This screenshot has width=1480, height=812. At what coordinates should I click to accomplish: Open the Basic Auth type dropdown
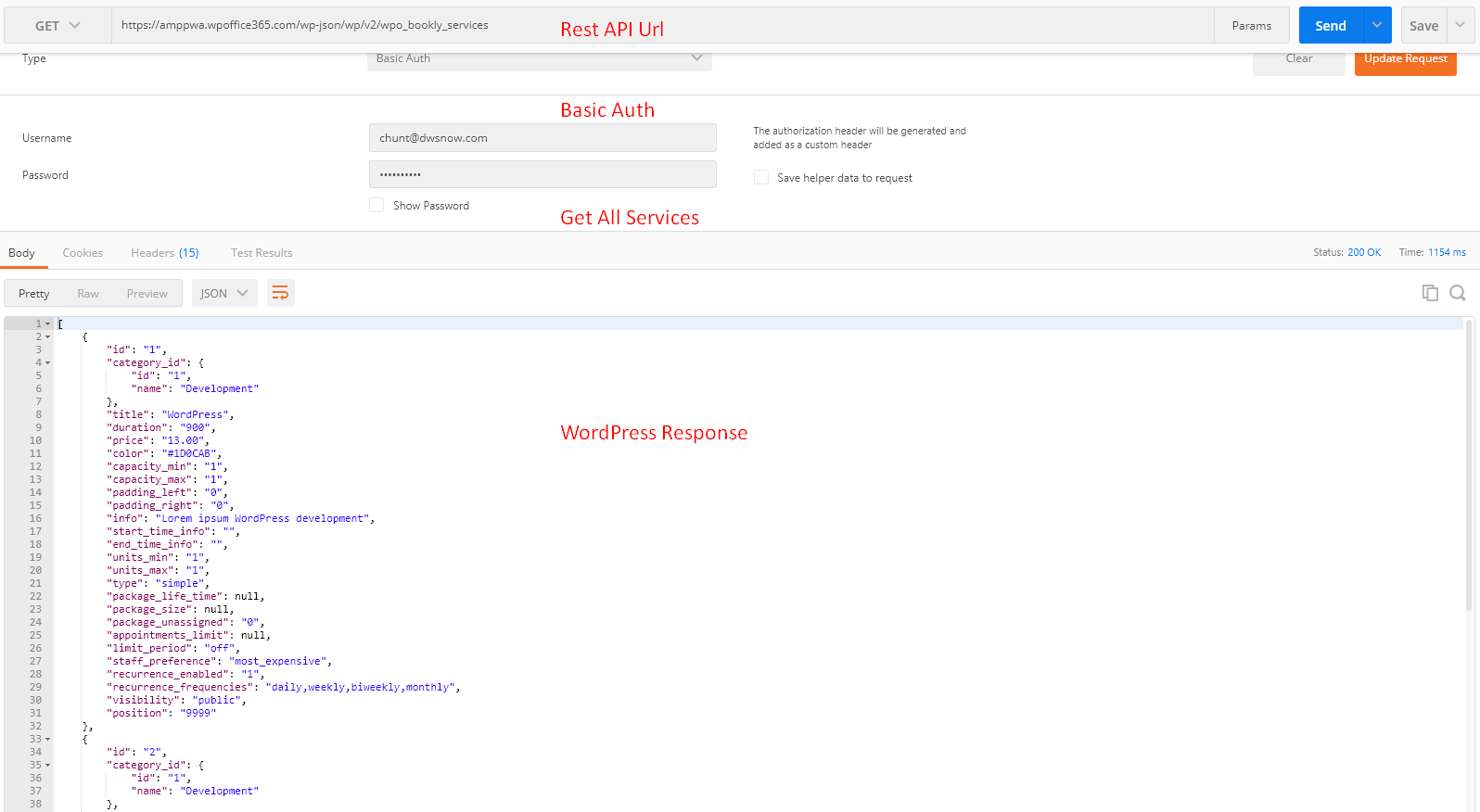click(x=540, y=58)
